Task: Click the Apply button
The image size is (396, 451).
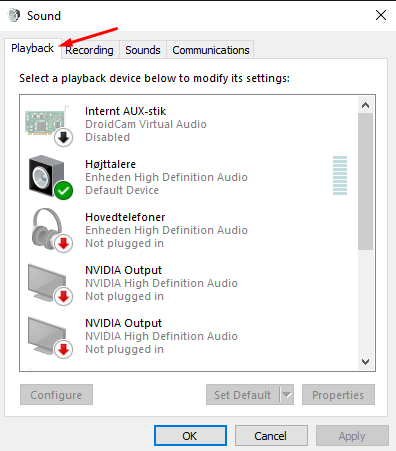Action: 352,435
